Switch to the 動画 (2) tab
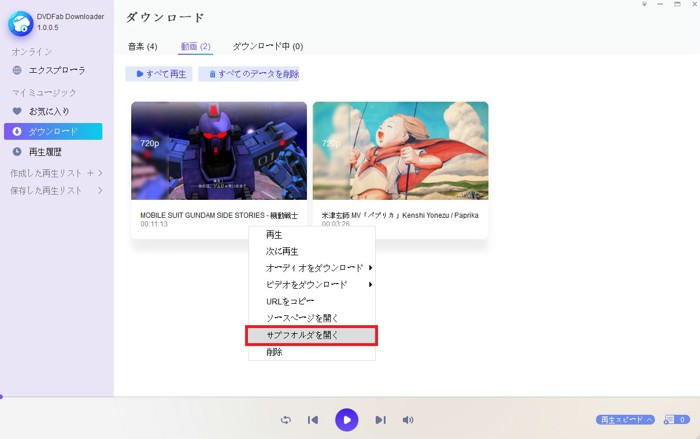Screen dimensions: 700x439 196,46
